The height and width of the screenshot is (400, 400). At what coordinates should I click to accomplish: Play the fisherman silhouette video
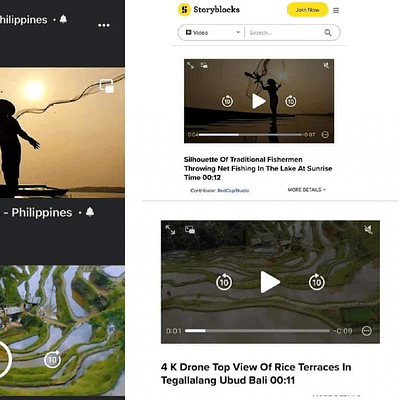point(259,101)
